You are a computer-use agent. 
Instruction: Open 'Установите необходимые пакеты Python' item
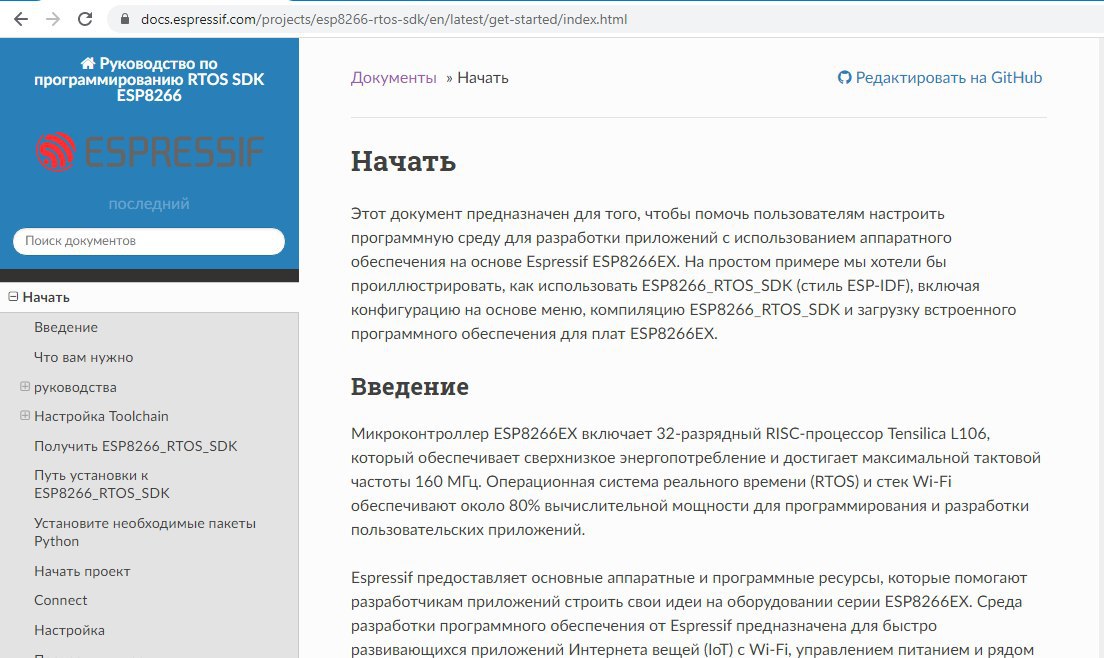(x=145, y=532)
